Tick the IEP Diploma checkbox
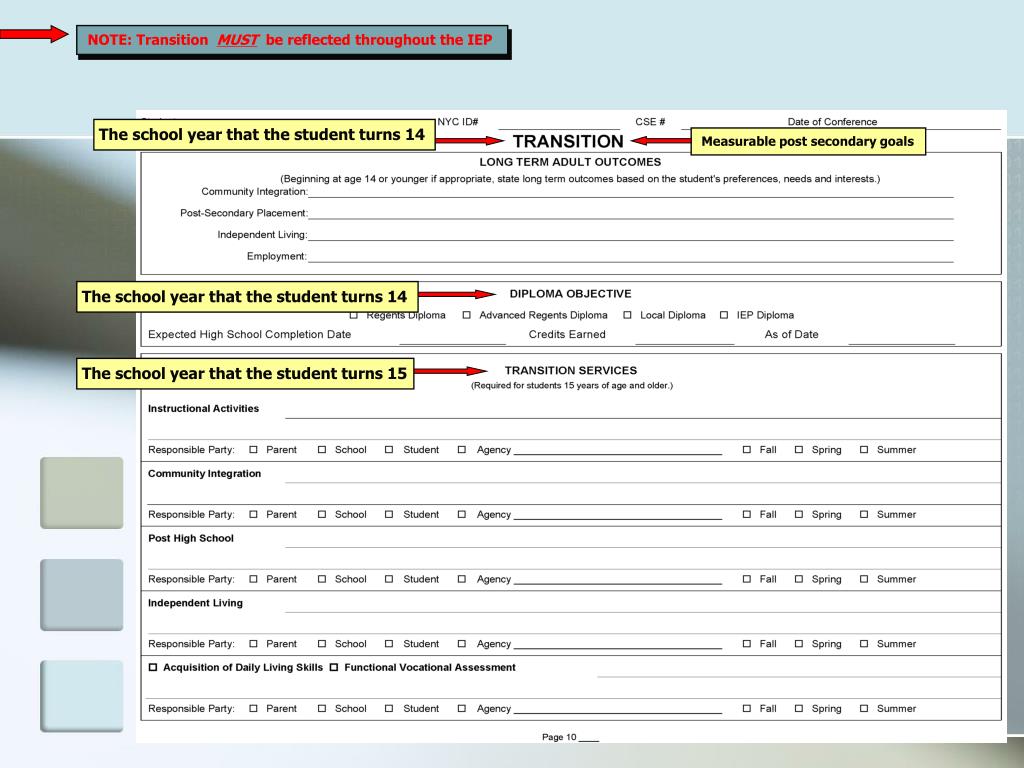Viewport: 1024px width, 768px height. tap(724, 315)
